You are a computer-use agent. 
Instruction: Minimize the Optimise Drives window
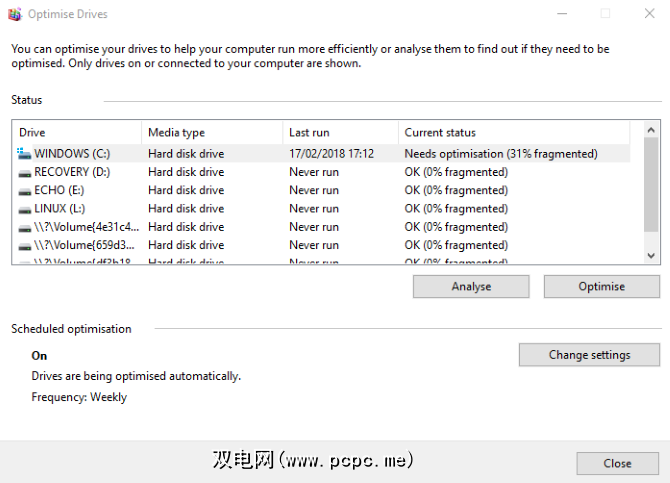click(x=562, y=14)
